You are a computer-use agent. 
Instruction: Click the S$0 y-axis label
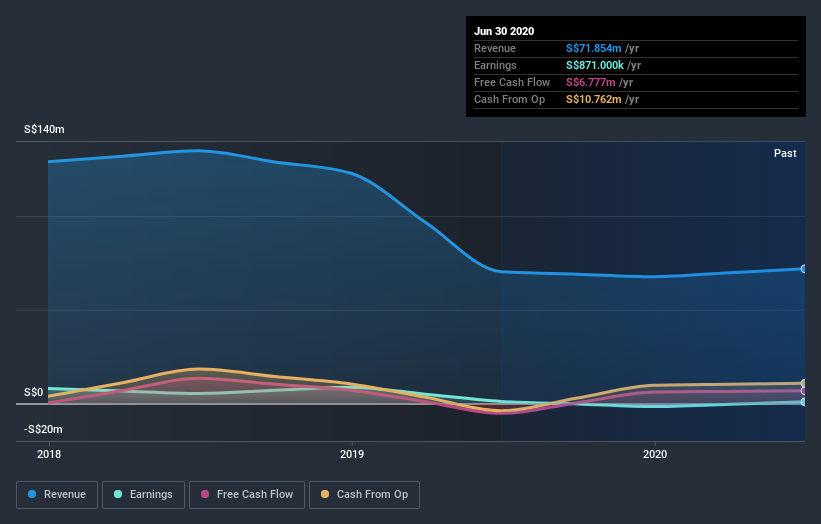click(34, 392)
